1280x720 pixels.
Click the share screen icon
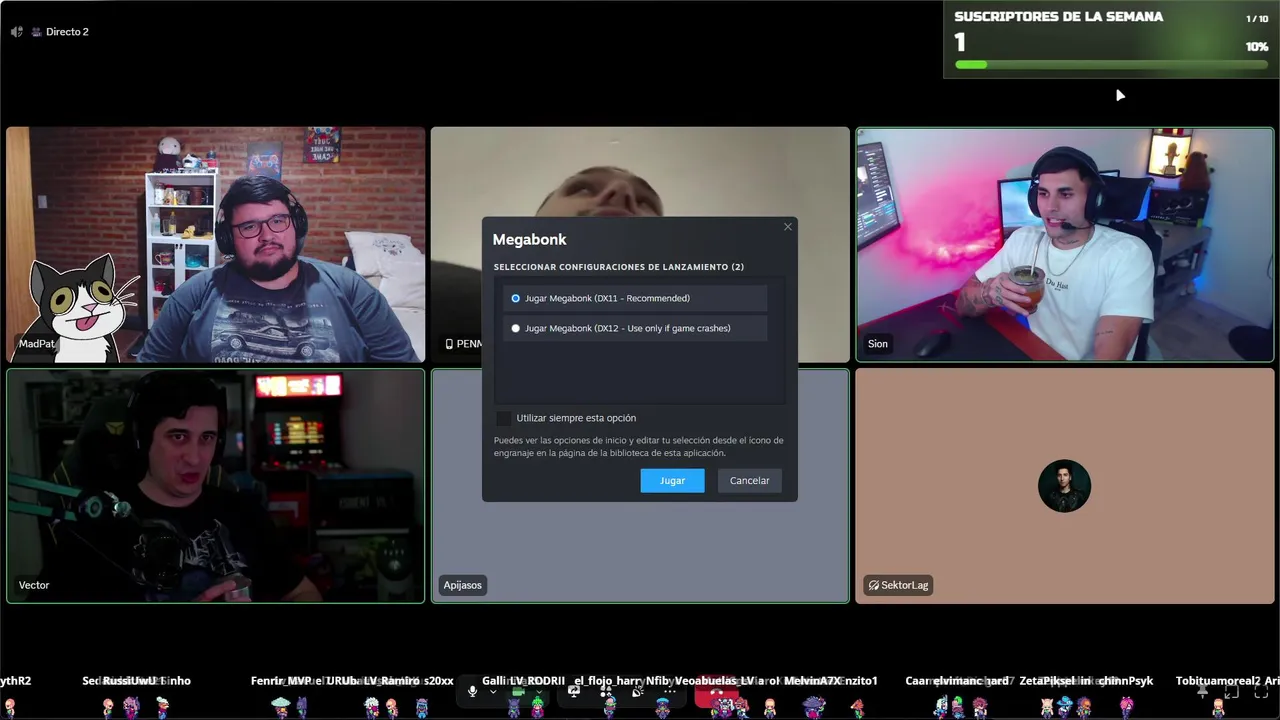pos(574,691)
